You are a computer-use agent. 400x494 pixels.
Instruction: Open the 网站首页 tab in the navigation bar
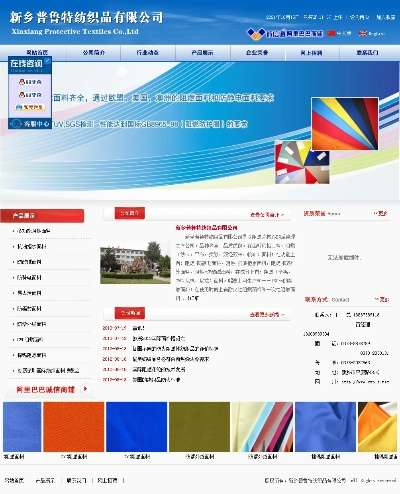pos(37,52)
